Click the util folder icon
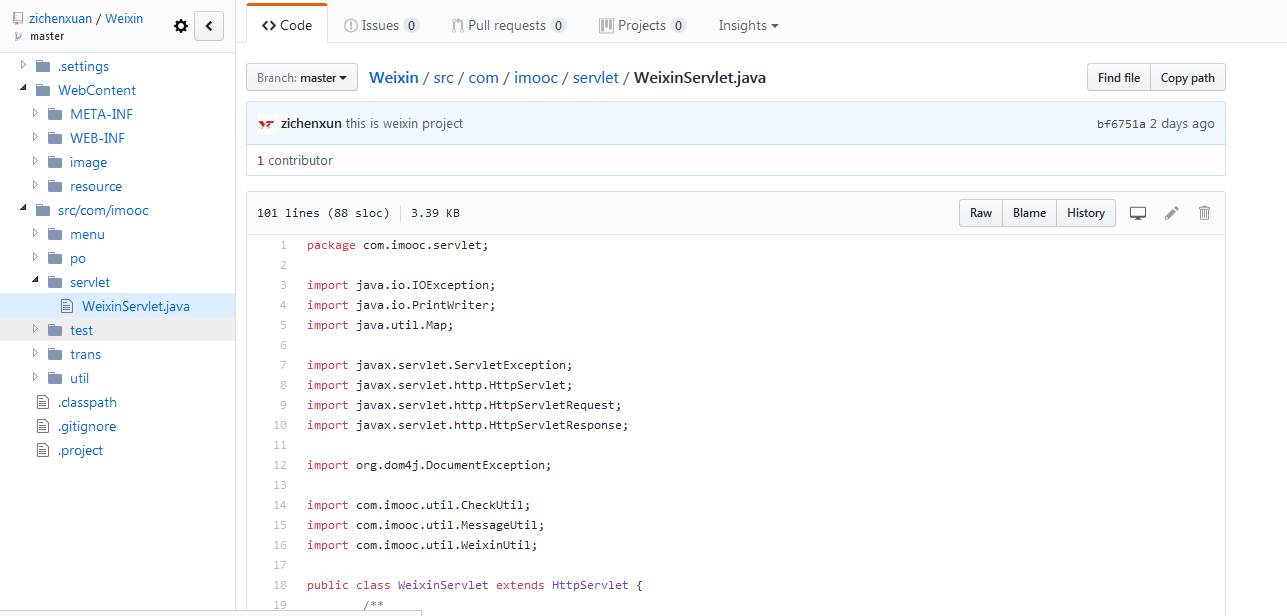This screenshot has width=1287, height=616. [55, 378]
